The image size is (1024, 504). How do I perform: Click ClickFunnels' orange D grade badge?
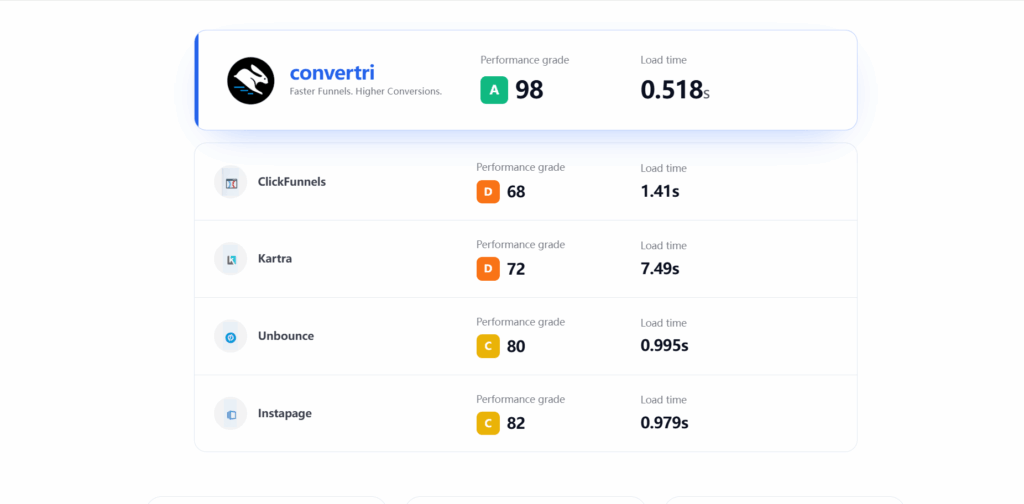tap(488, 192)
